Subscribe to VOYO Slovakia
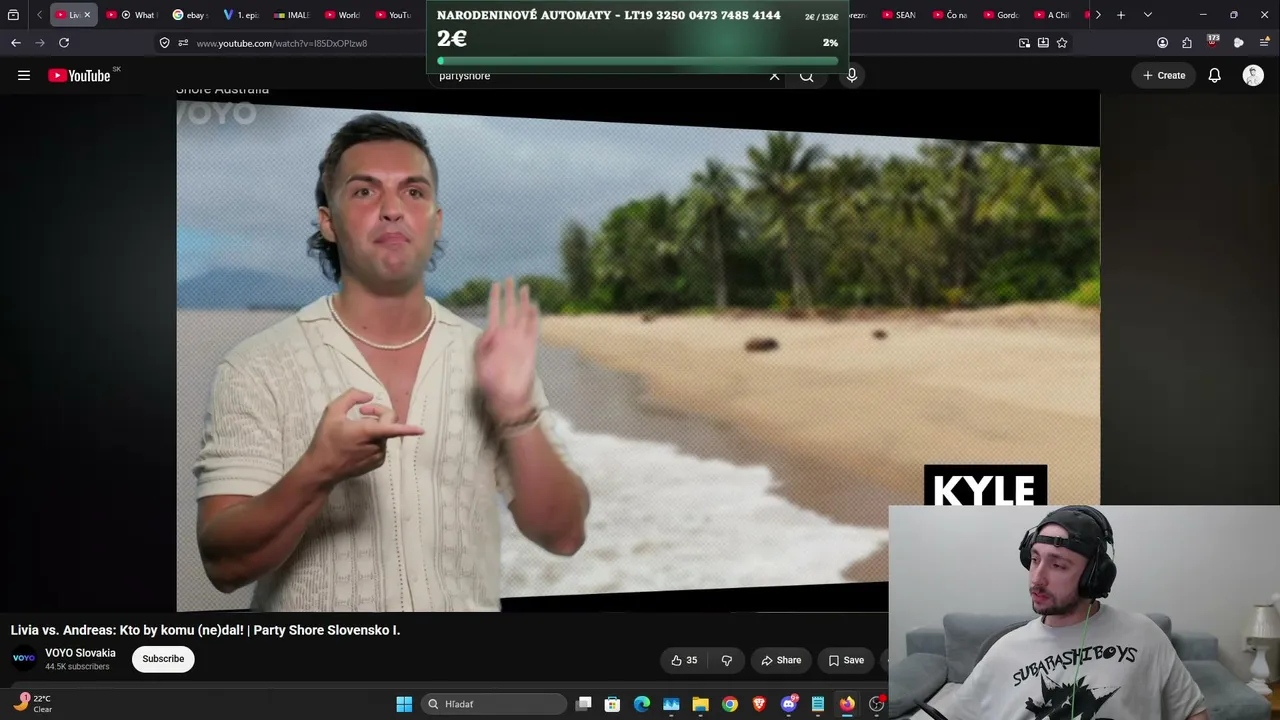Viewport: 1280px width, 720px height. (x=163, y=659)
